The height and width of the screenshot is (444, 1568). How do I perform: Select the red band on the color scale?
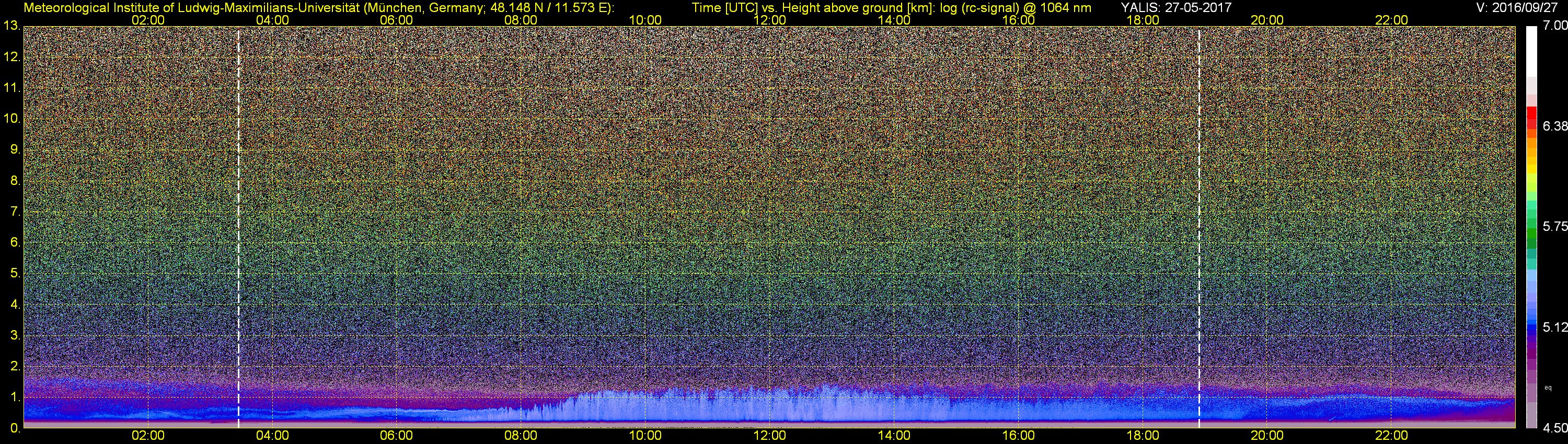click(1531, 118)
